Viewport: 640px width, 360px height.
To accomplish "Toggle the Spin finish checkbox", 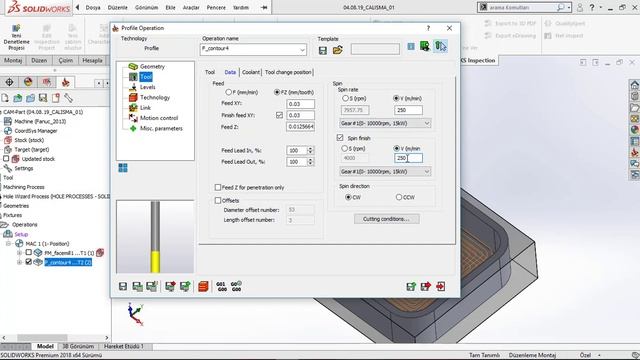I will pos(340,138).
